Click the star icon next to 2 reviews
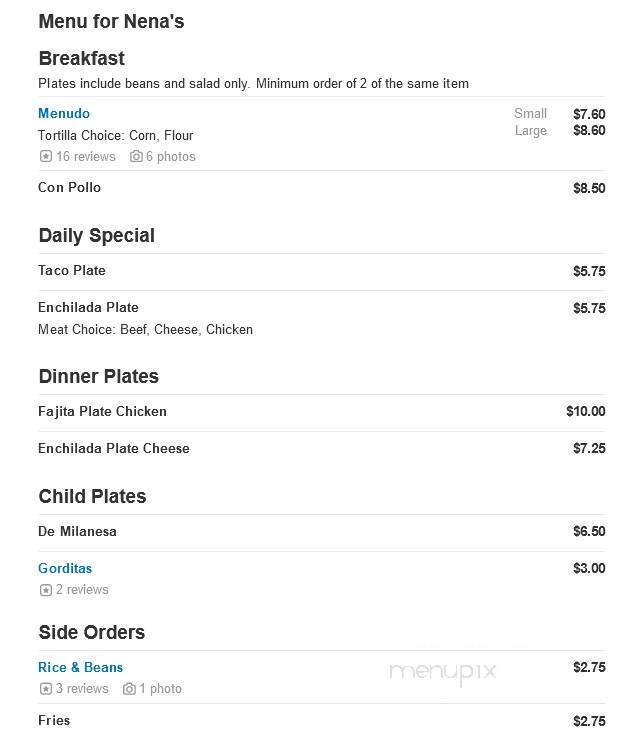 point(46,590)
